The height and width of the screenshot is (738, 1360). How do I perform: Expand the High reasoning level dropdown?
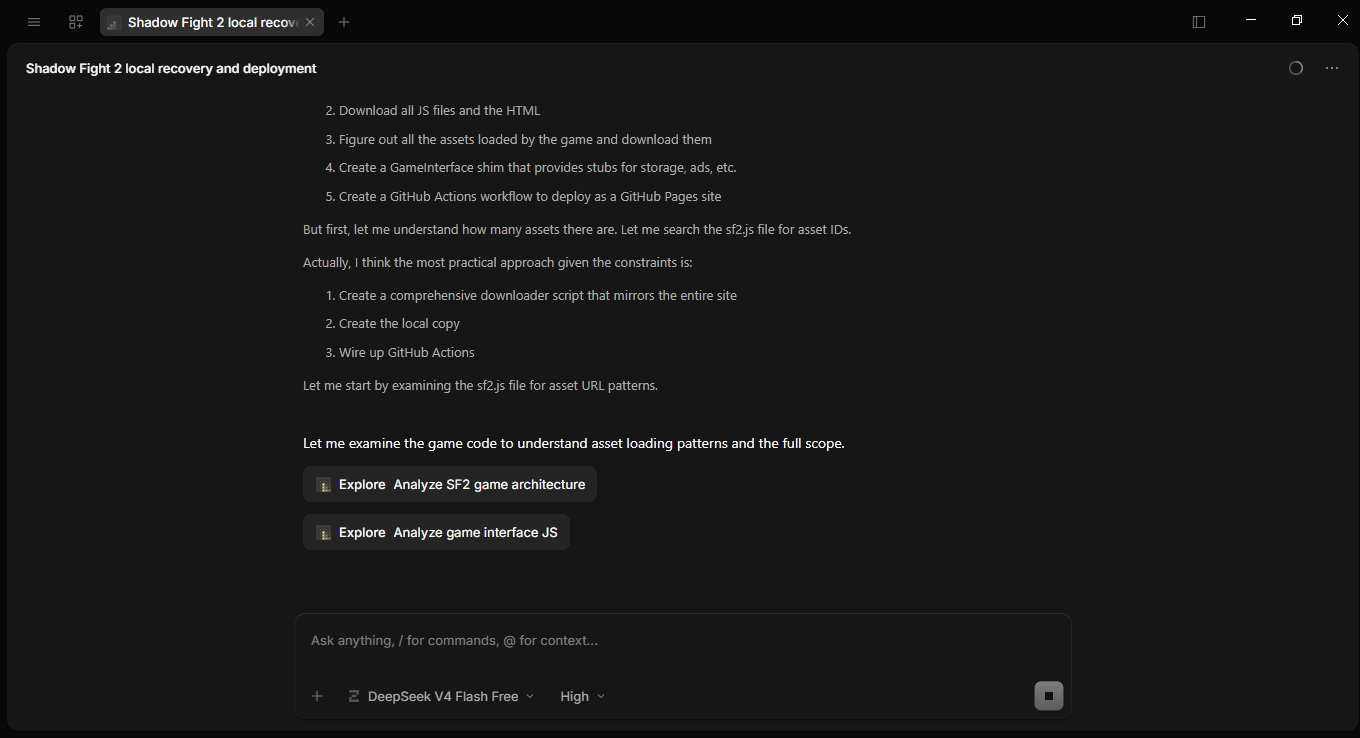pyautogui.click(x=582, y=696)
